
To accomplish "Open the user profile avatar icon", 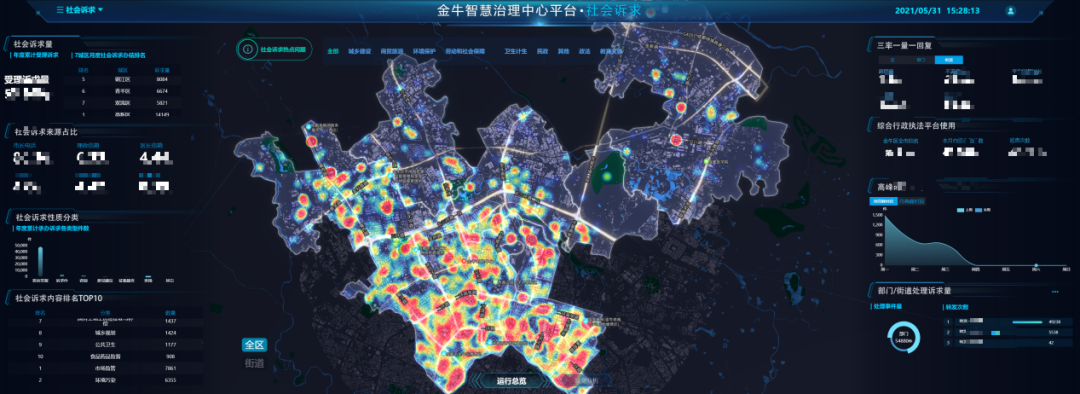I will pos(1010,11).
